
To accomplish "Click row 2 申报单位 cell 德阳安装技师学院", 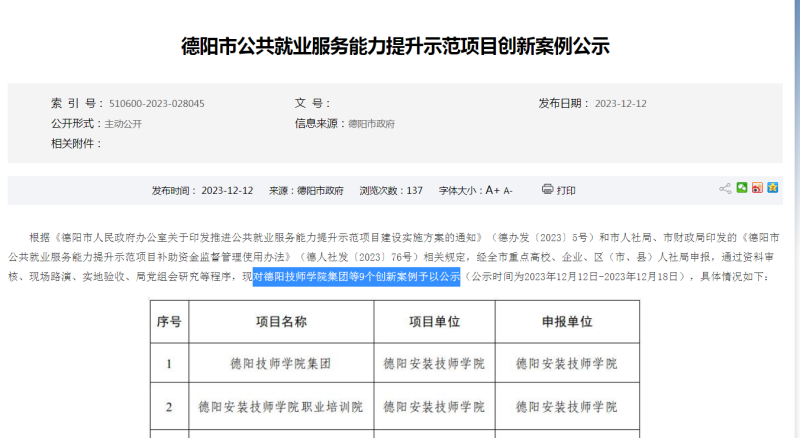I will point(567,407).
